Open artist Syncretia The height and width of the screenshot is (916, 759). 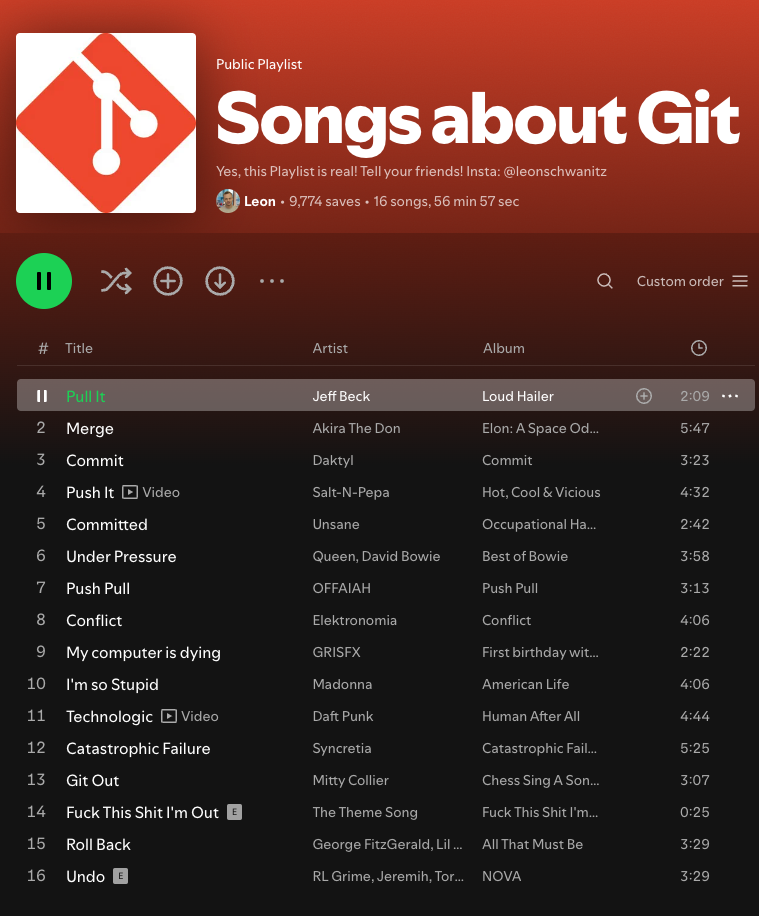pyautogui.click(x=342, y=748)
